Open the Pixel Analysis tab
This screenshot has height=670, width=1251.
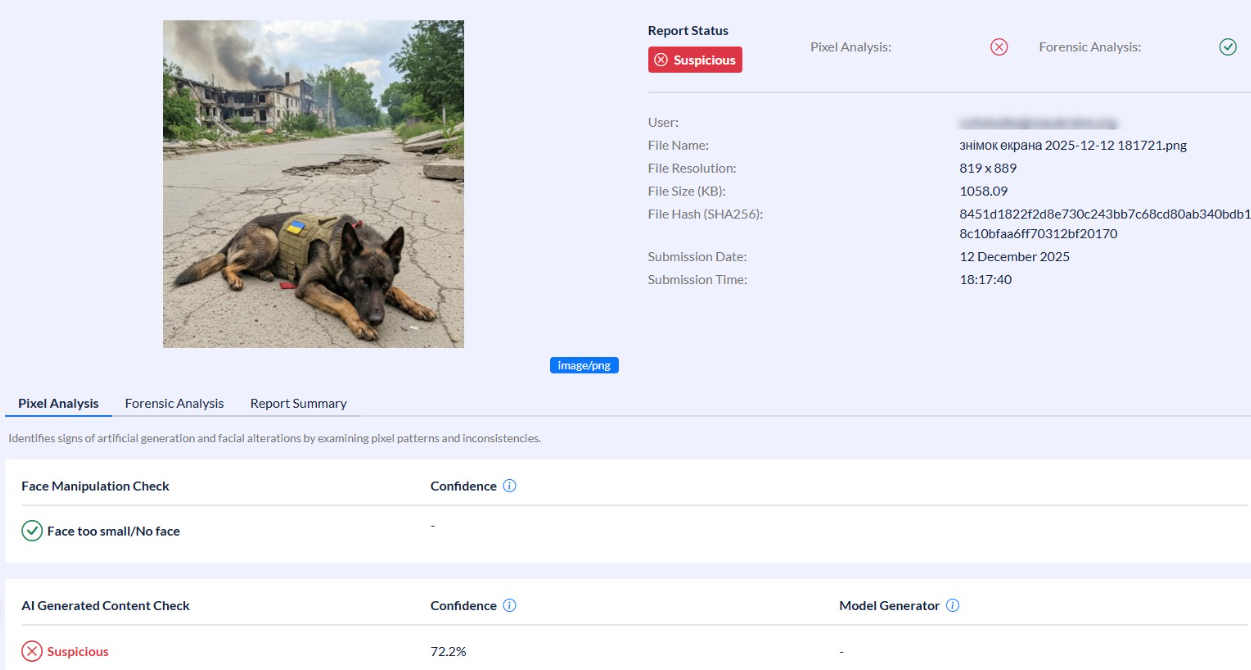click(58, 404)
